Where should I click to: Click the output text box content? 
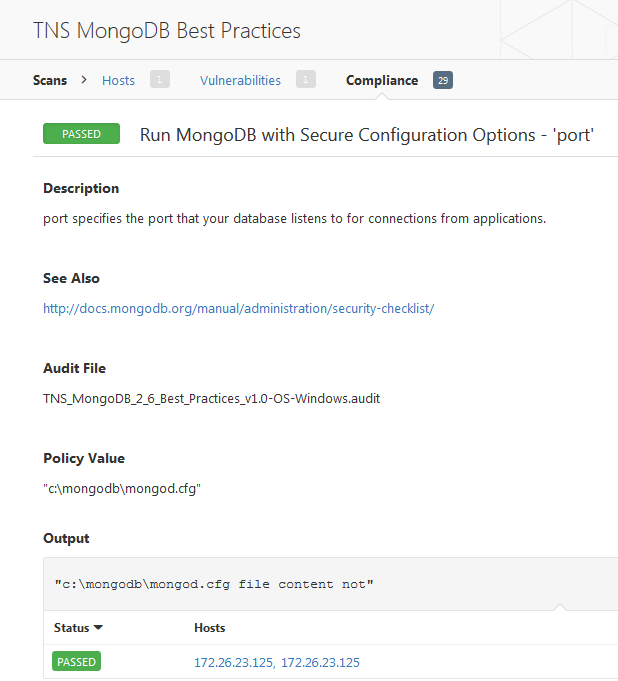point(214,584)
